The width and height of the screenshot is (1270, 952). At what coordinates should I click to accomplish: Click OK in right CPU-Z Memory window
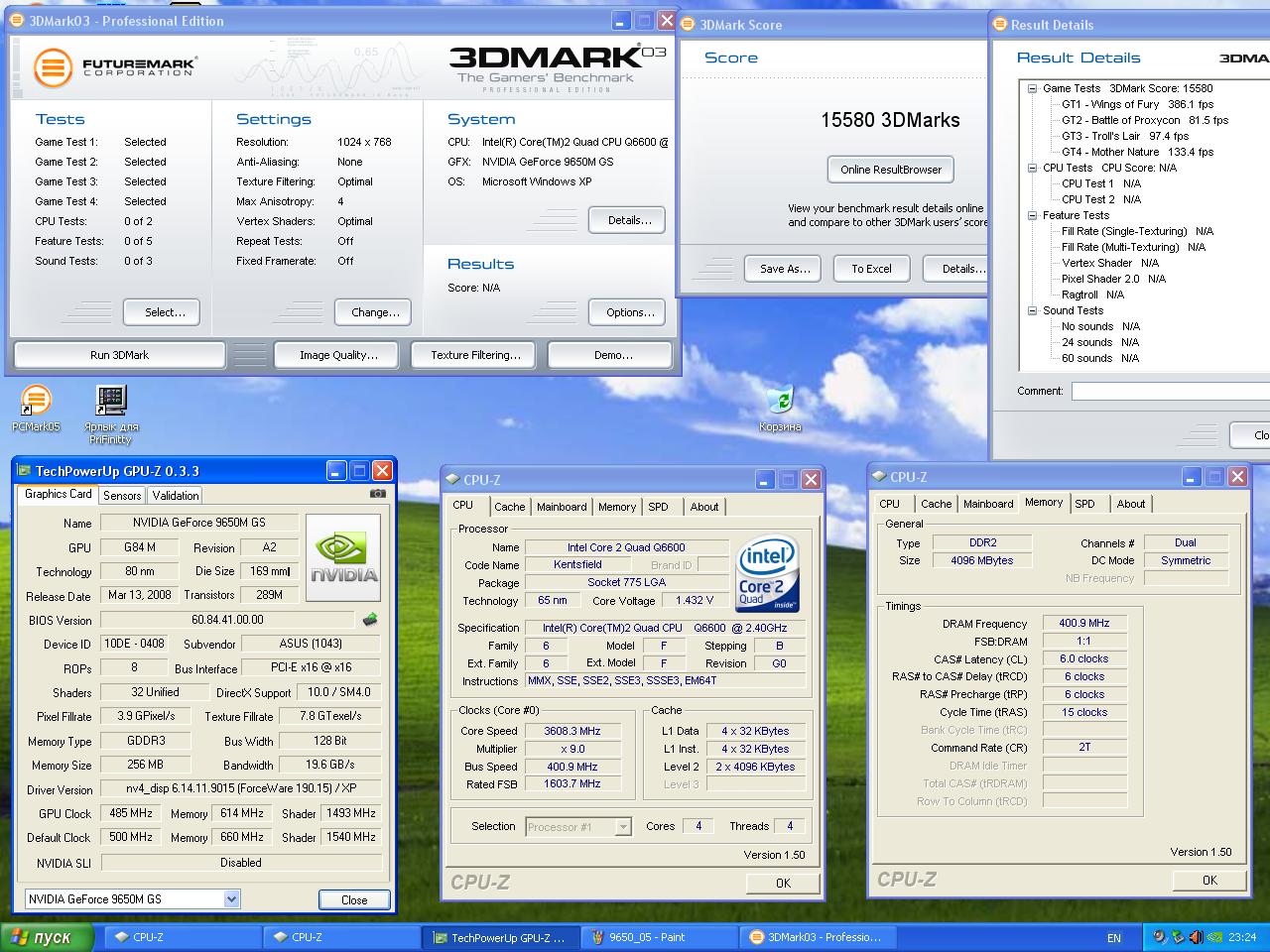(1209, 880)
